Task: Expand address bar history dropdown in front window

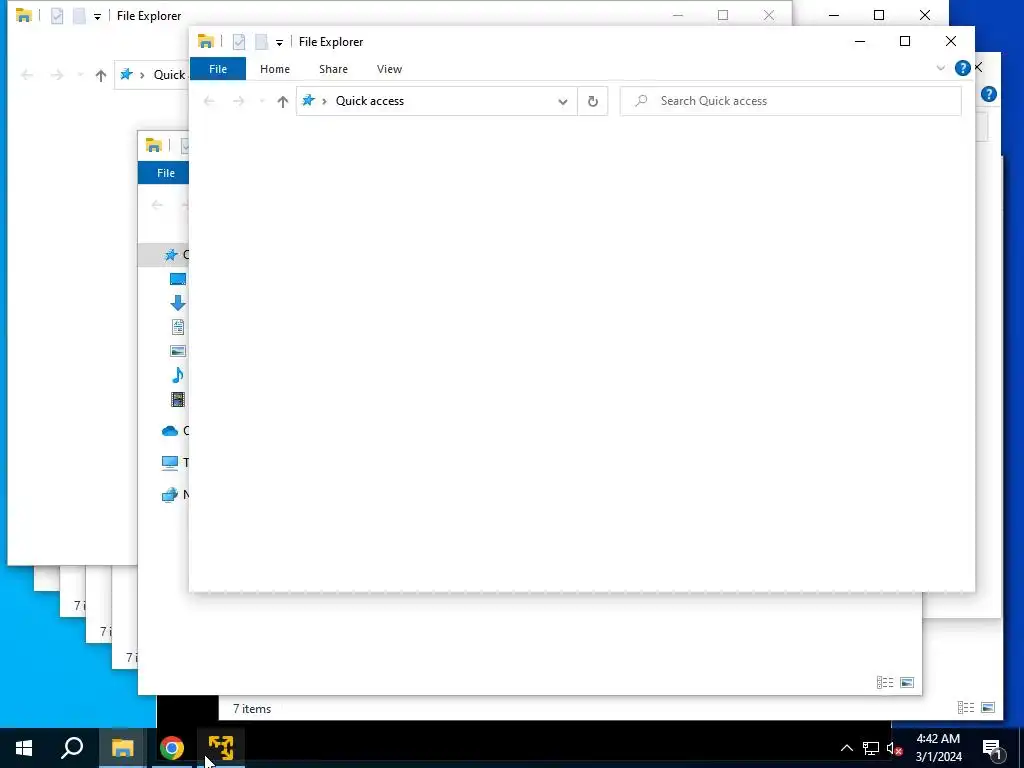Action: 562,101
